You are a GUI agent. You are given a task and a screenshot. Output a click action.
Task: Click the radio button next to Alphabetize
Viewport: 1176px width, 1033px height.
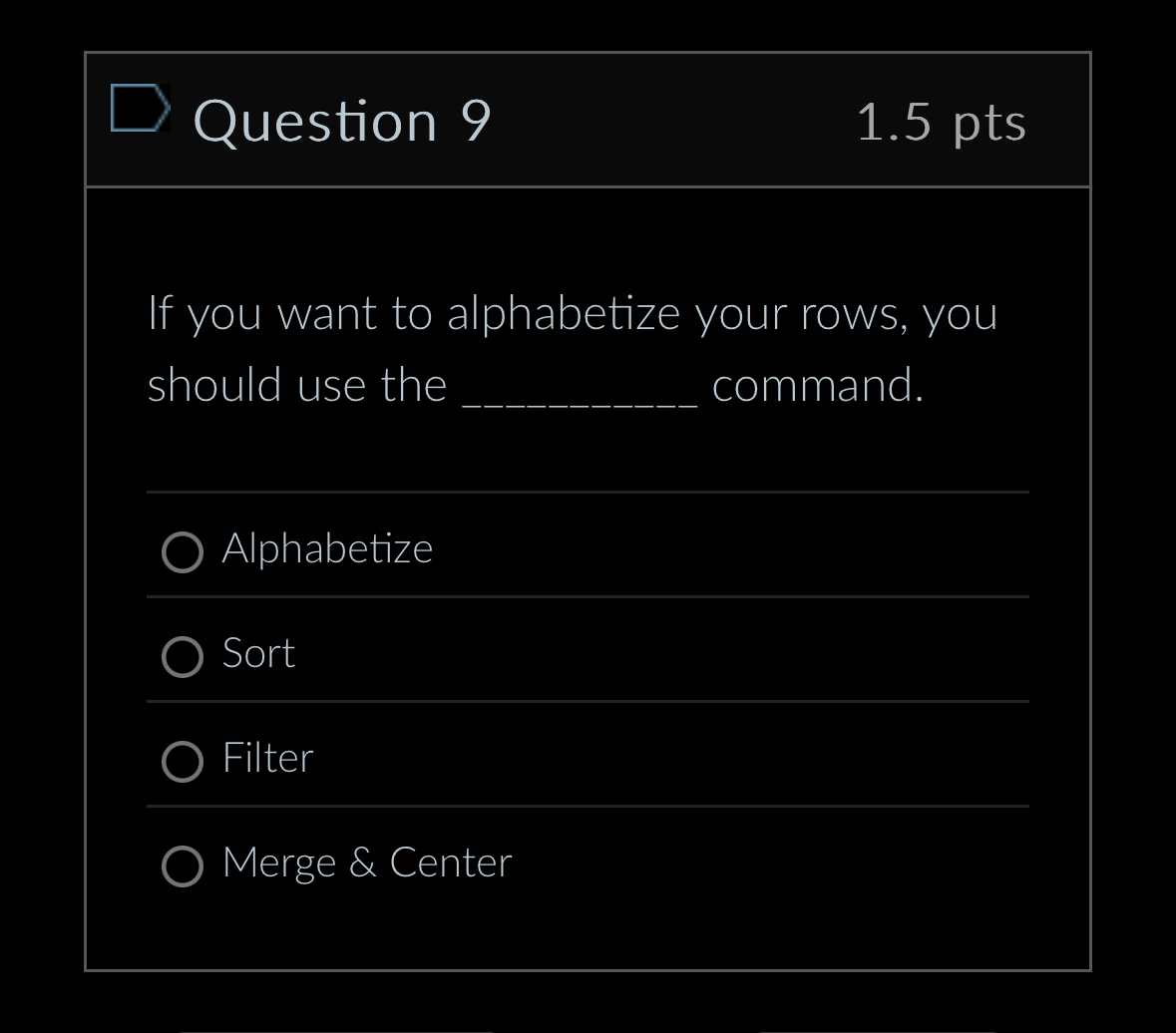click(183, 551)
